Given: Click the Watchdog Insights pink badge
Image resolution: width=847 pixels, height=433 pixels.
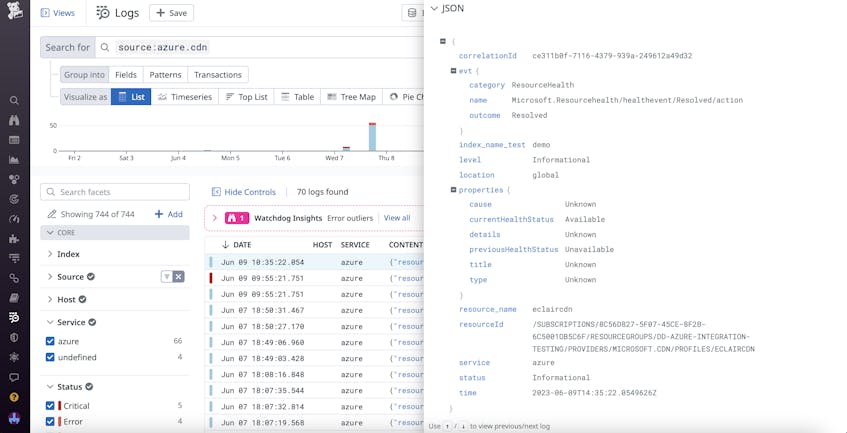Looking at the screenshot, I should (x=237, y=218).
